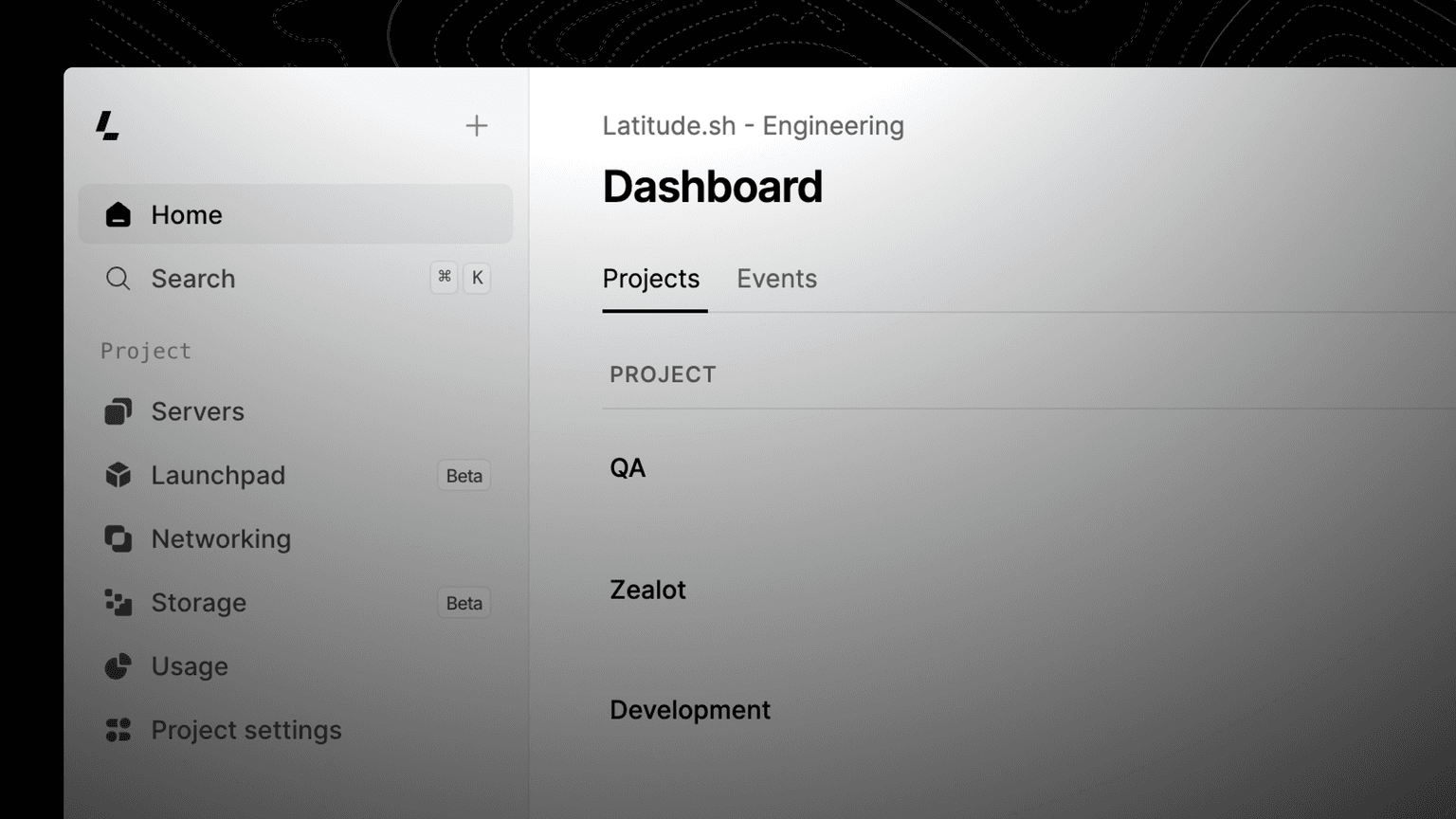Open Launchpad from its cube icon

(x=118, y=475)
